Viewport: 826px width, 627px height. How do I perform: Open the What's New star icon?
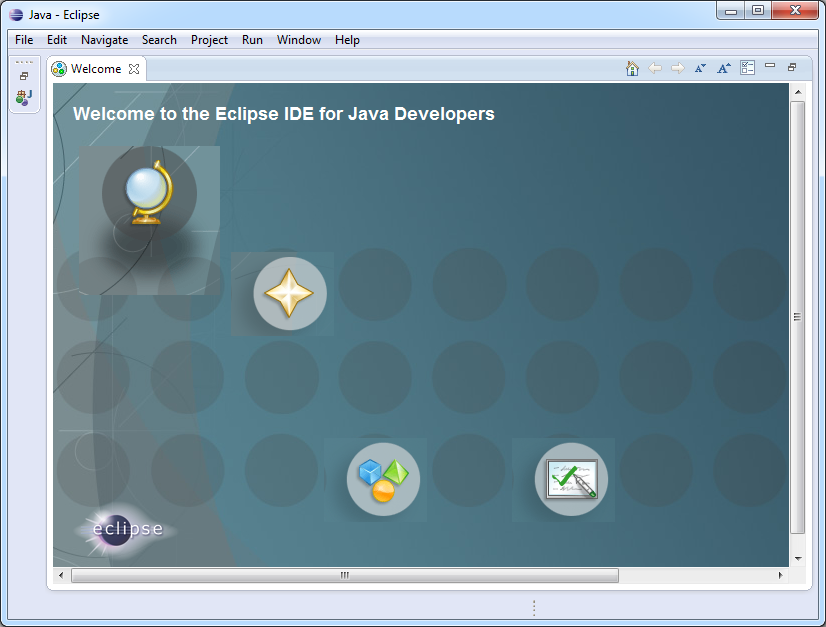pos(290,293)
